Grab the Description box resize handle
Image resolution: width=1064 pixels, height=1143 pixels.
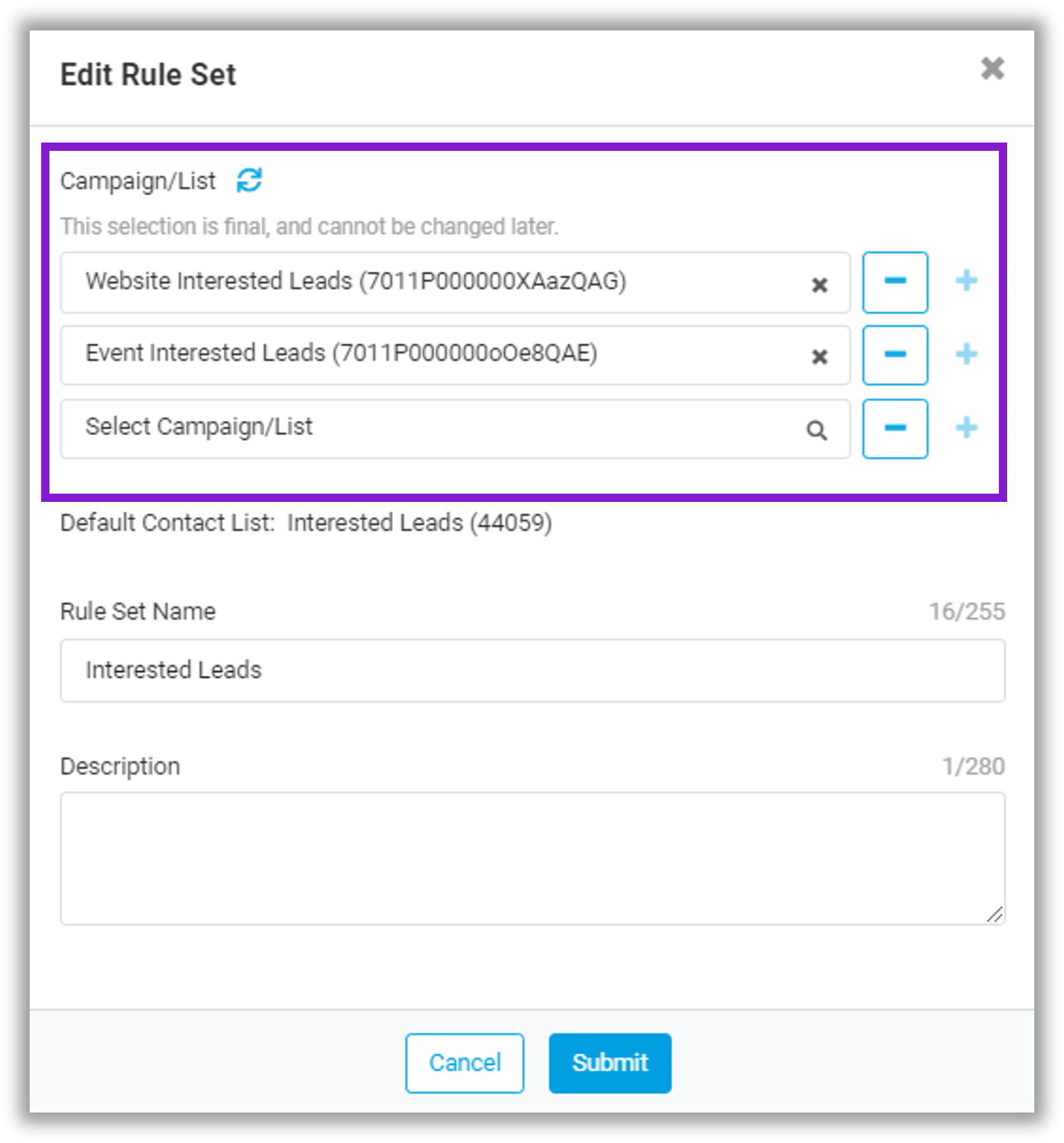pos(995,914)
